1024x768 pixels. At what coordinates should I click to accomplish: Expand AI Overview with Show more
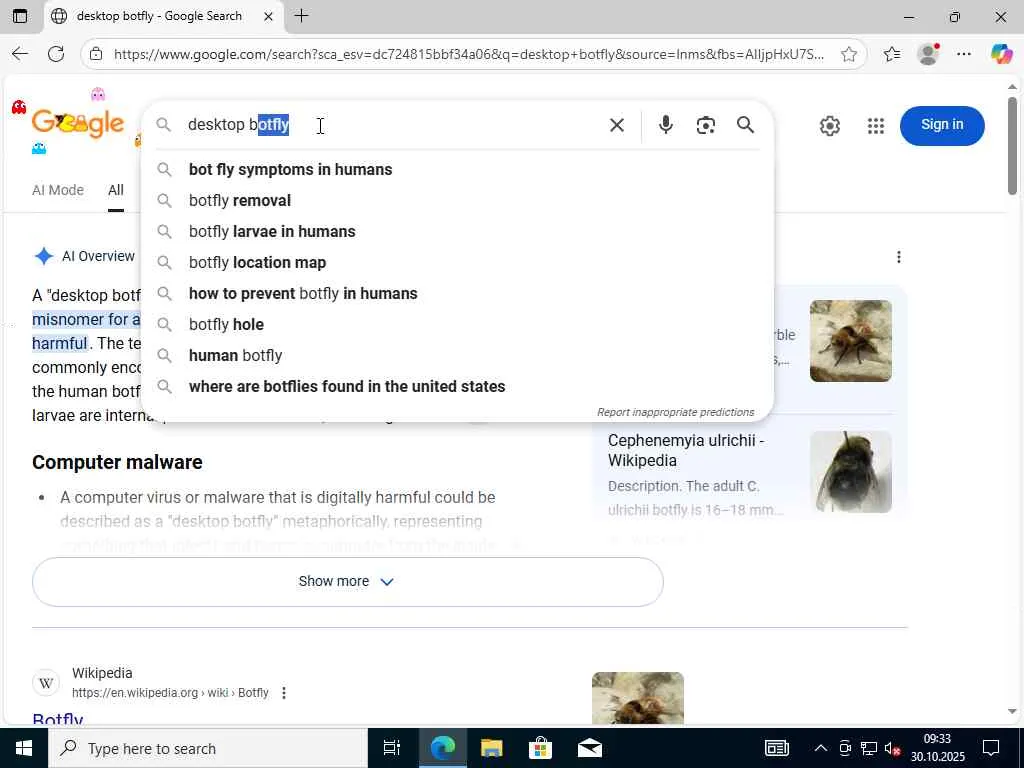click(x=347, y=582)
